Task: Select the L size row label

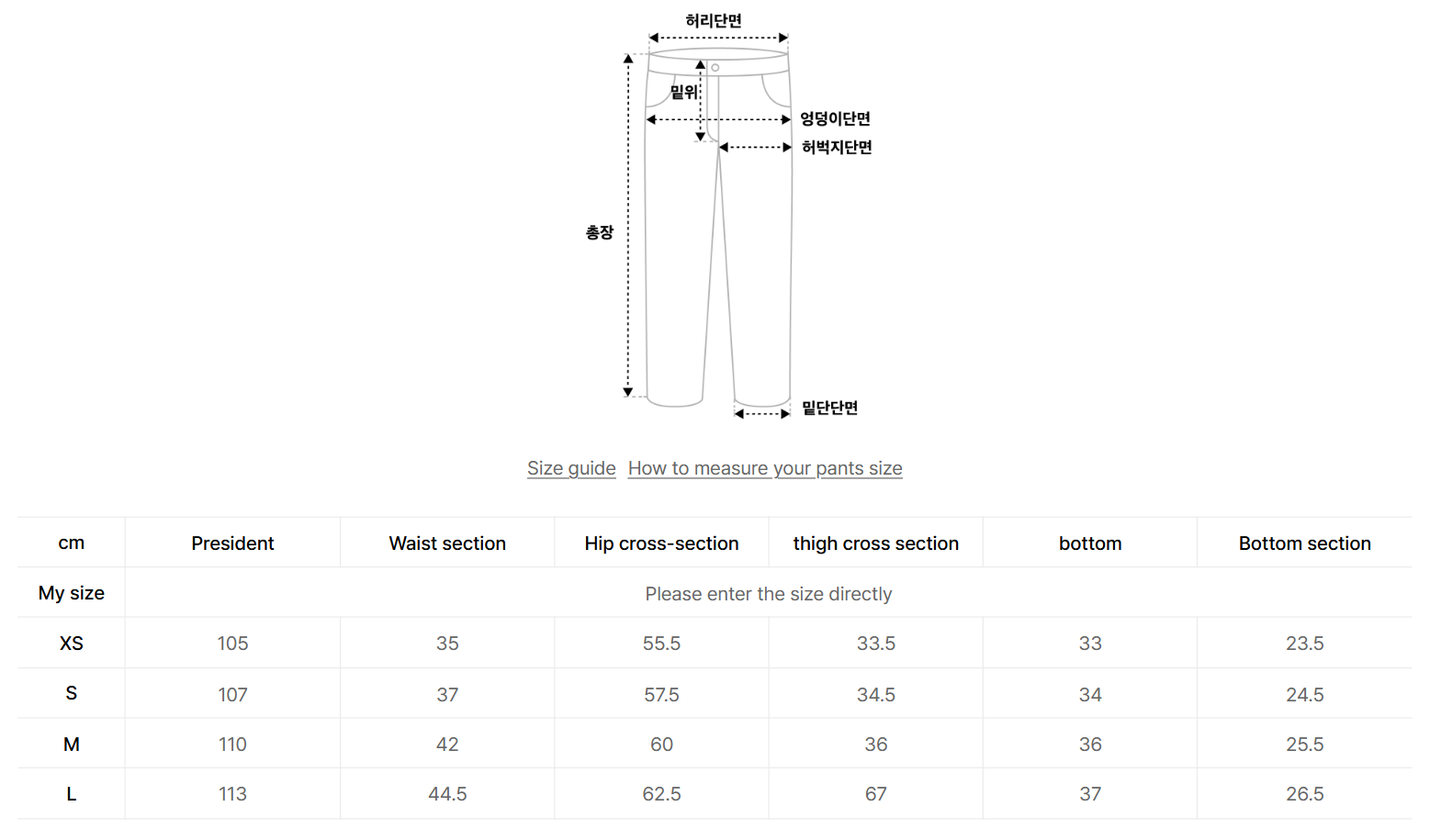Action: tap(72, 794)
